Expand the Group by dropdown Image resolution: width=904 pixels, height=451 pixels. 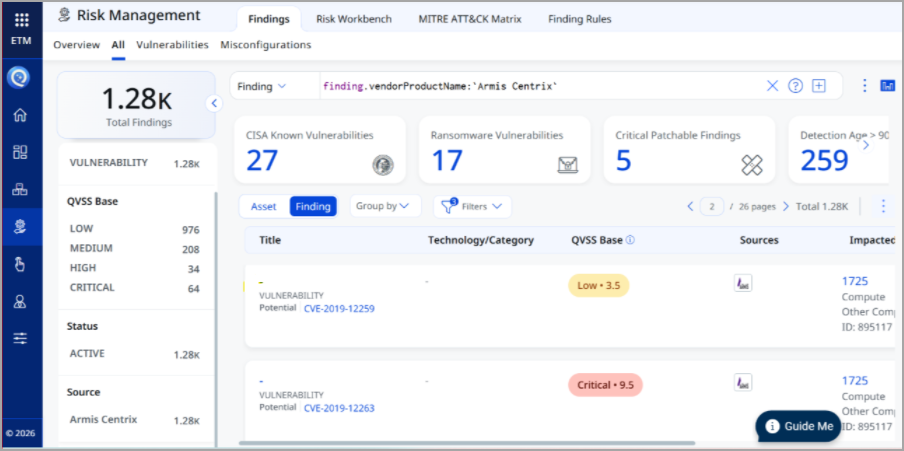click(383, 206)
